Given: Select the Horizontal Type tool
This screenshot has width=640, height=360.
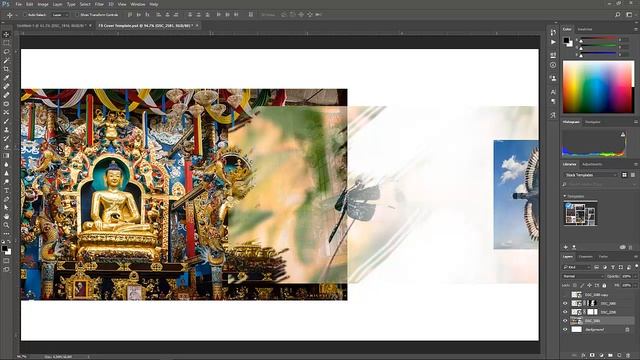Looking at the screenshot, I should [x=6, y=191].
